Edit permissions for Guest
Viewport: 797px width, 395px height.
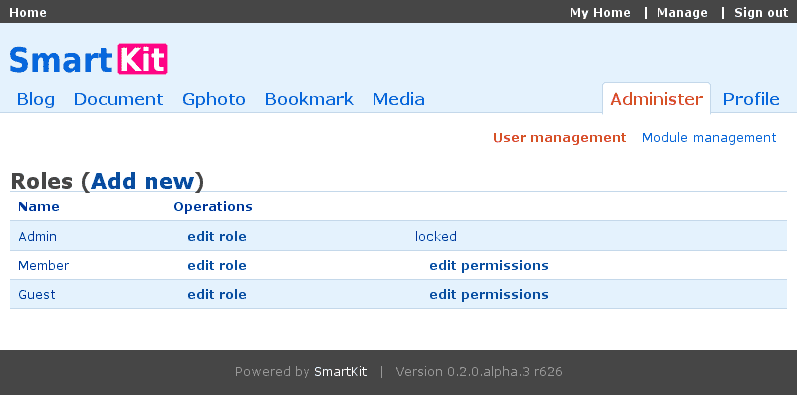489,295
